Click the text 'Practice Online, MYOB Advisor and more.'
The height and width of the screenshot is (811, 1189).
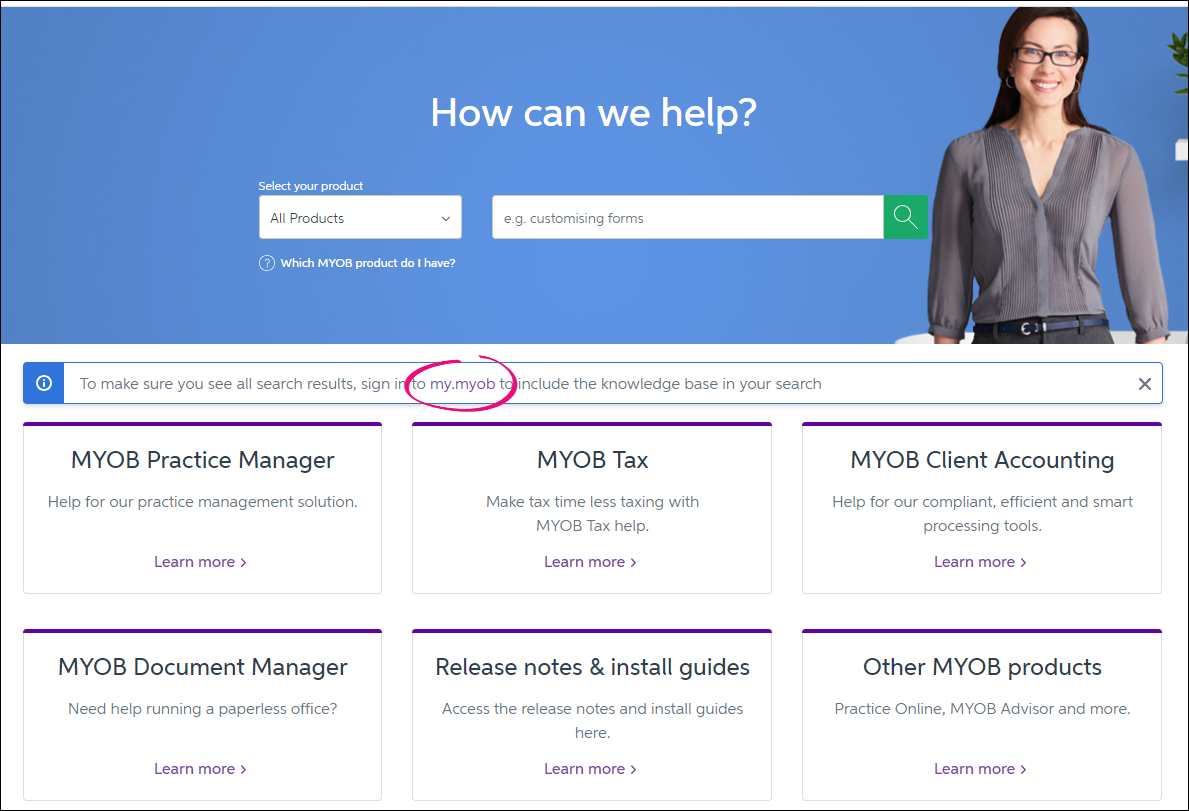click(x=982, y=709)
